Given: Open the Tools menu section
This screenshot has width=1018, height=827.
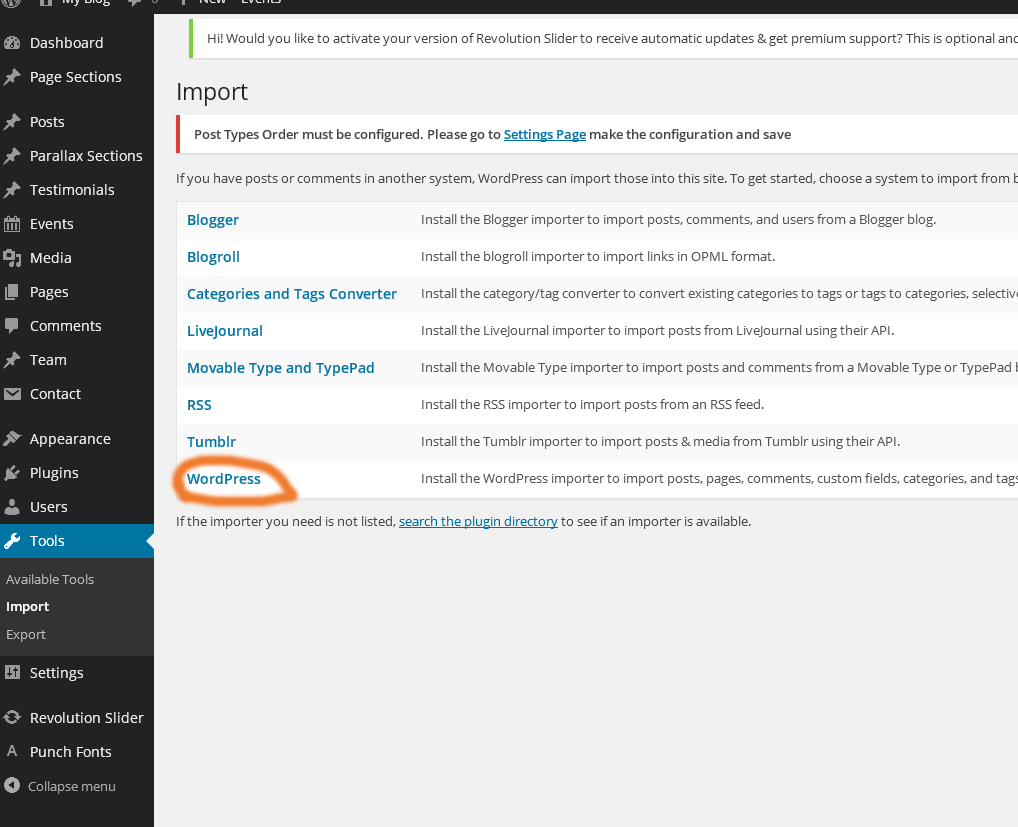Looking at the screenshot, I should [47, 541].
